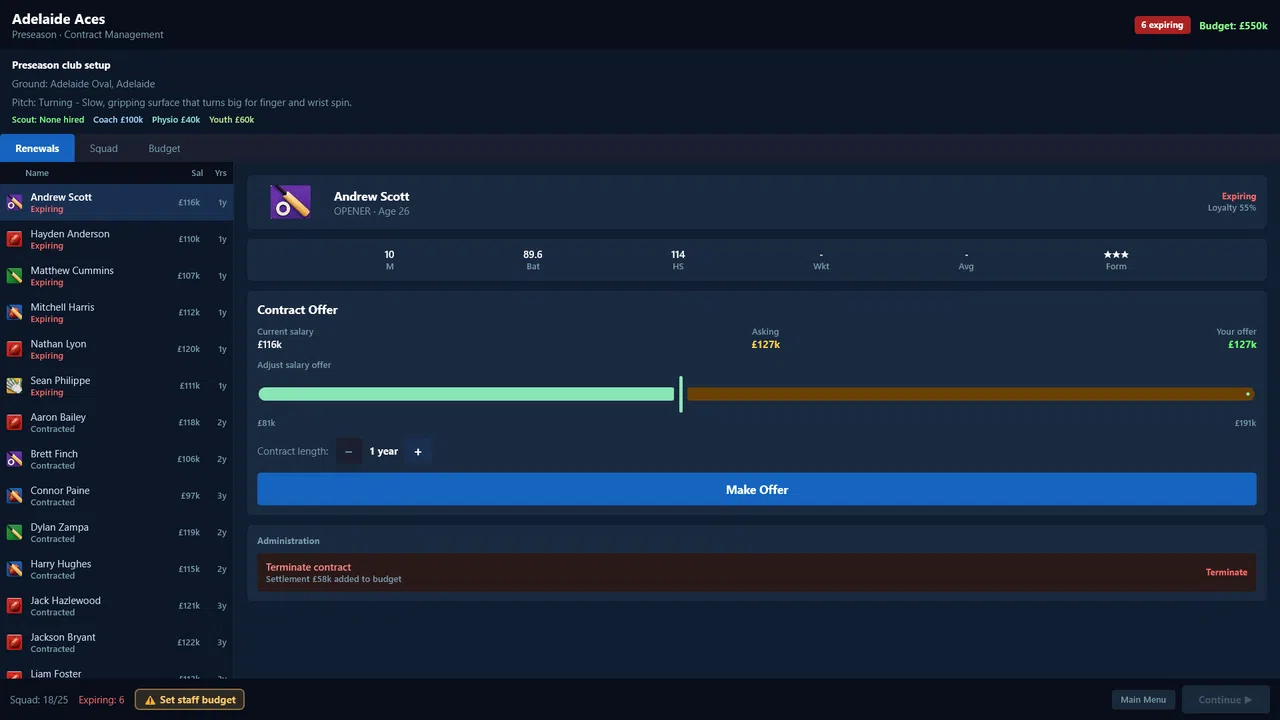Click Harry Hughes' role icon

tap(15, 569)
